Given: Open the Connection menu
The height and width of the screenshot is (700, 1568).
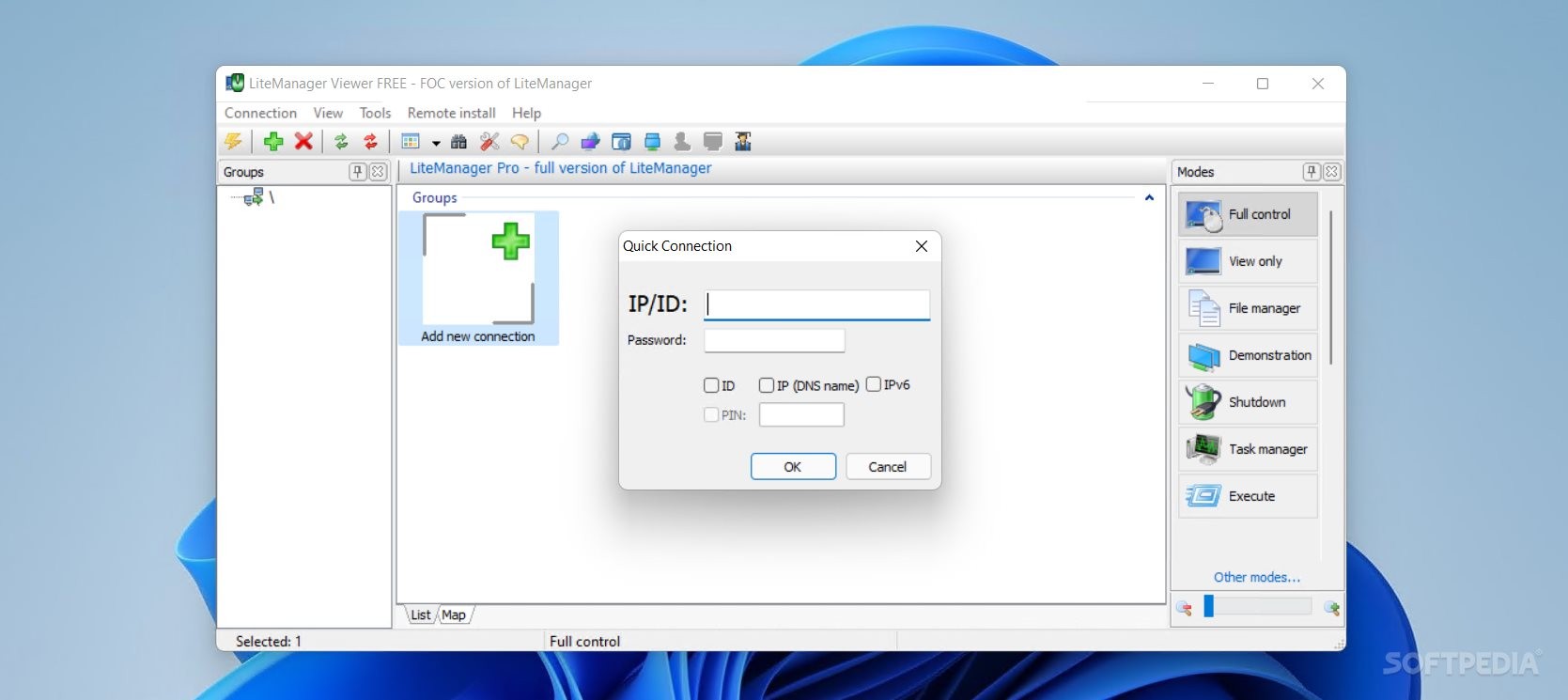Looking at the screenshot, I should (260, 113).
